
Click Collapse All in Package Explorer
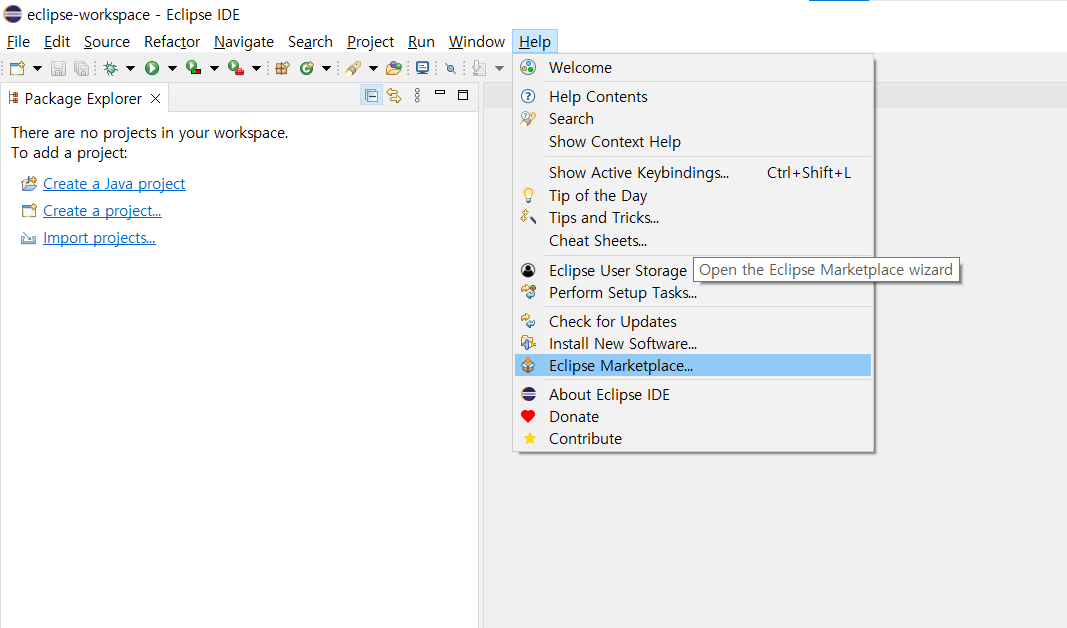(372, 96)
